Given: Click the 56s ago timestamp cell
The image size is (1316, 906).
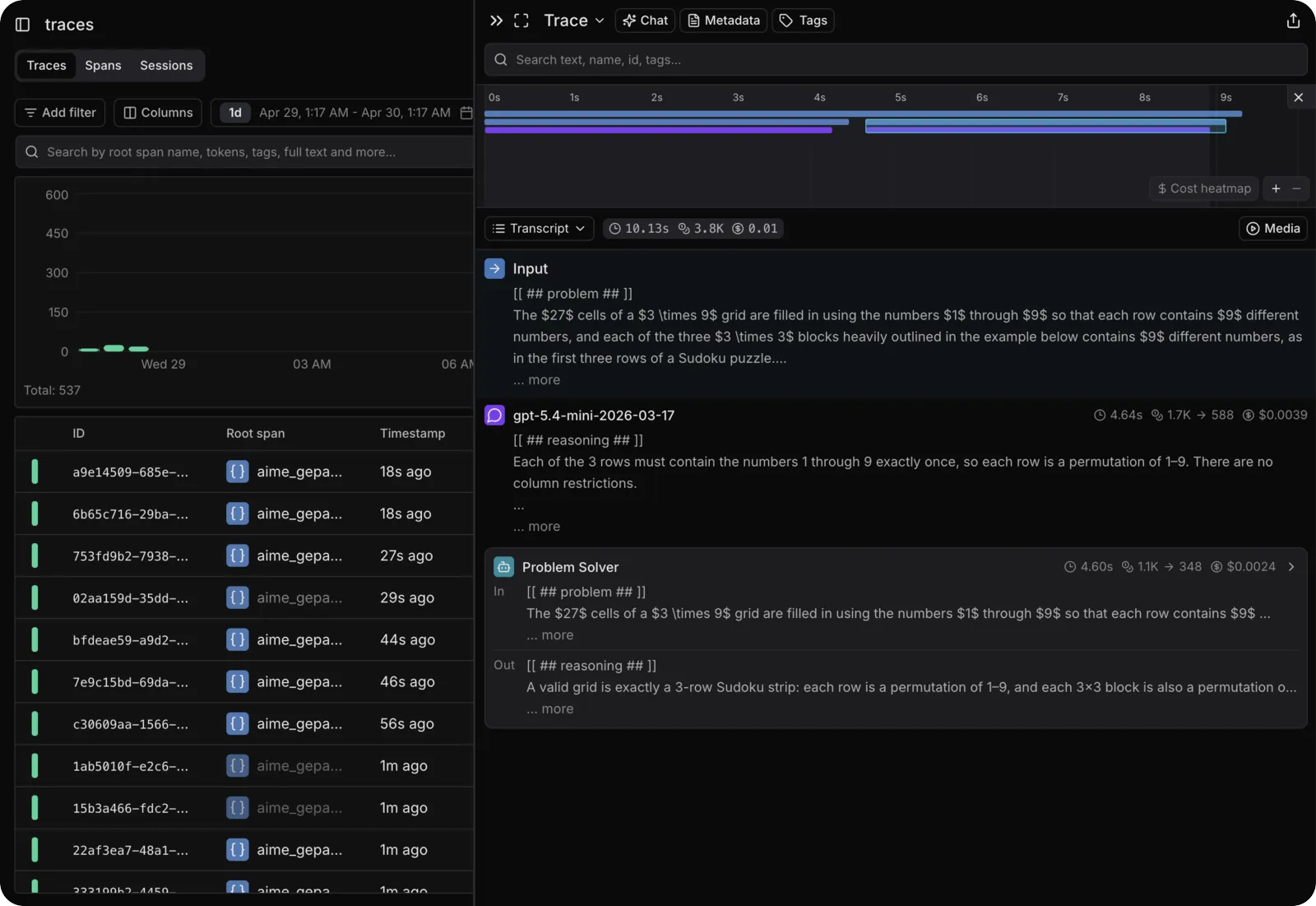Looking at the screenshot, I should (x=406, y=723).
